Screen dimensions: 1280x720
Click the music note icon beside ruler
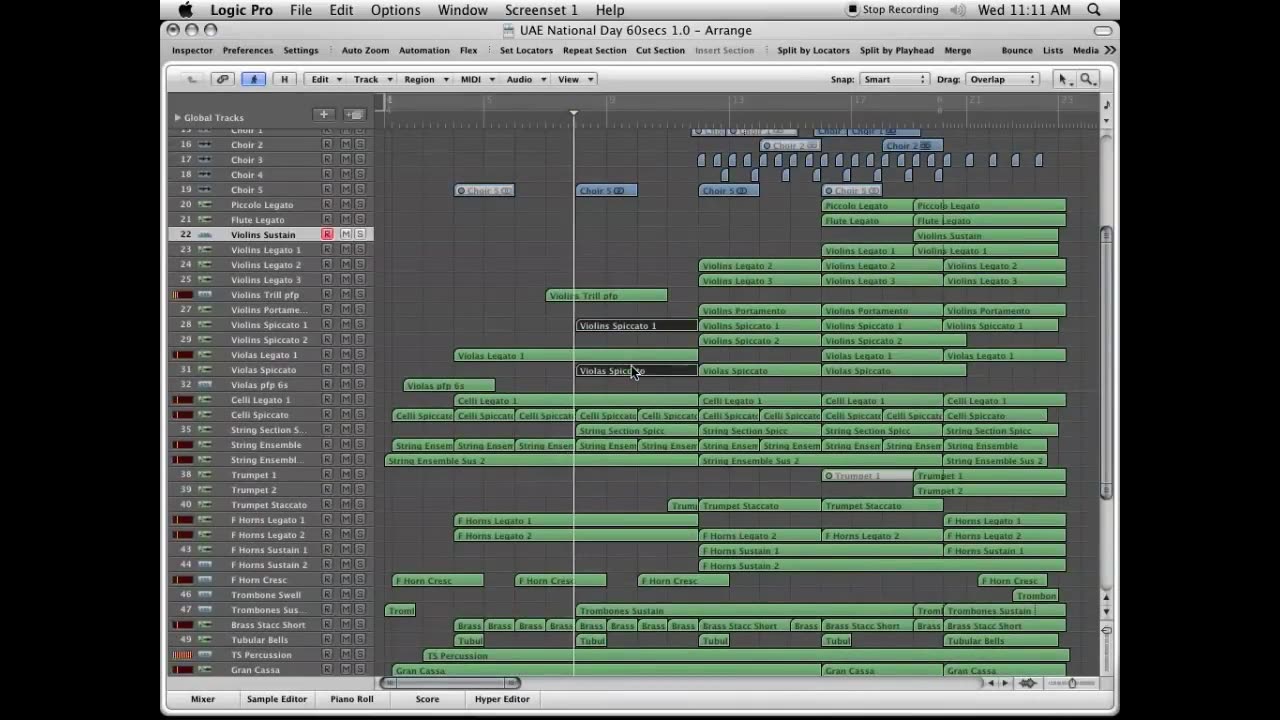coord(1106,104)
